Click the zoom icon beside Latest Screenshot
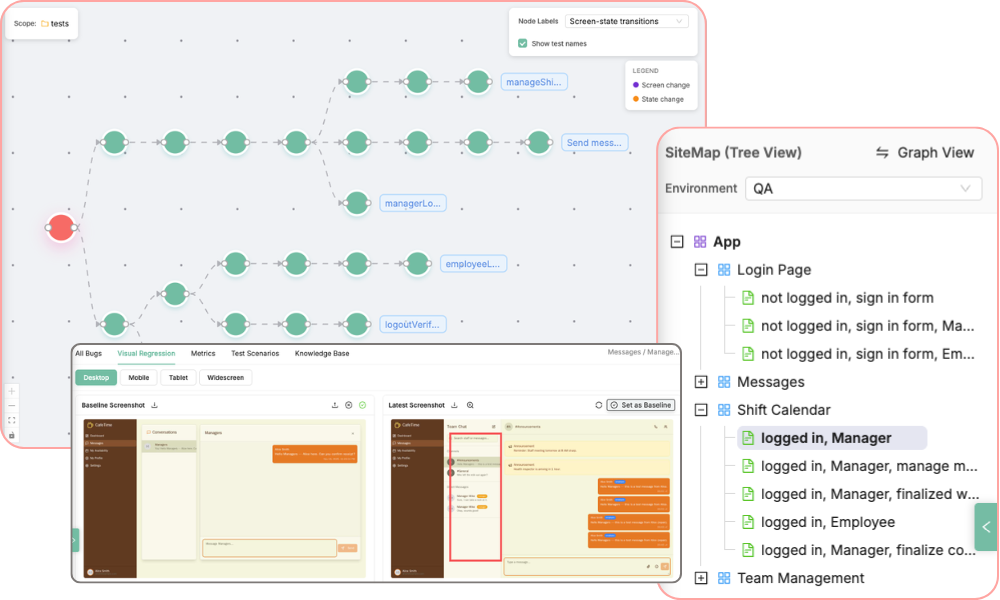This screenshot has height=600, width=1000. coord(470,405)
